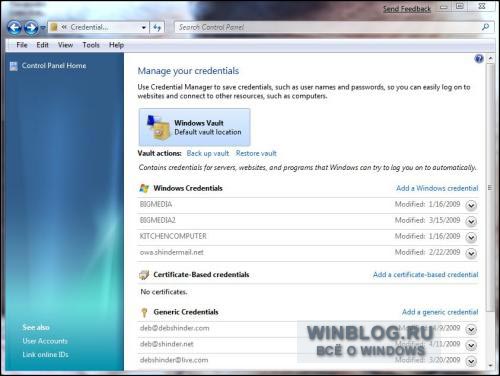Expand the debshinder@live.com credential chevron
Screen dimensions: 500x376
(471, 361)
